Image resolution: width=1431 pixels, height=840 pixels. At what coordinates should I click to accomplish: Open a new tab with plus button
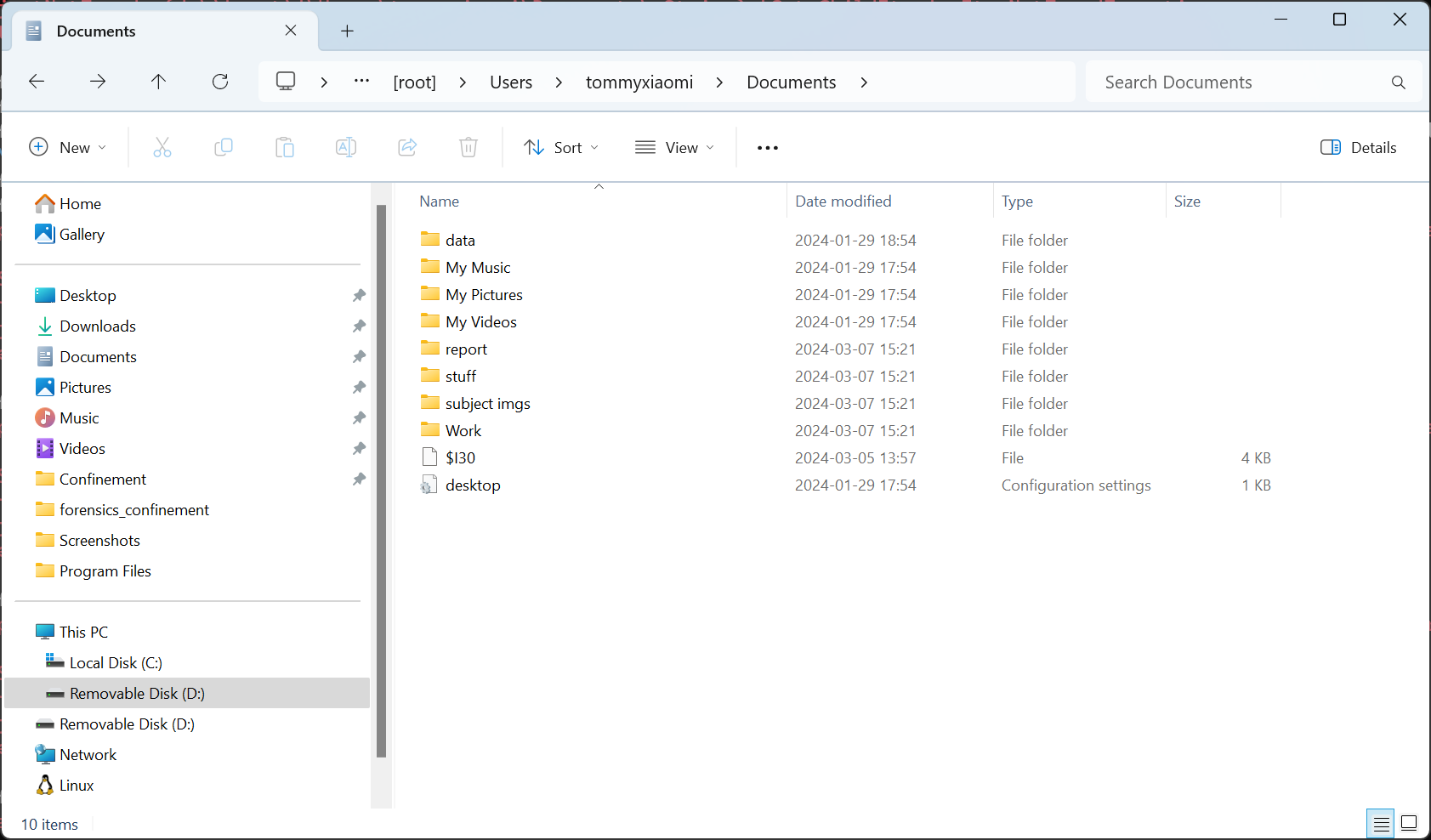click(x=347, y=31)
